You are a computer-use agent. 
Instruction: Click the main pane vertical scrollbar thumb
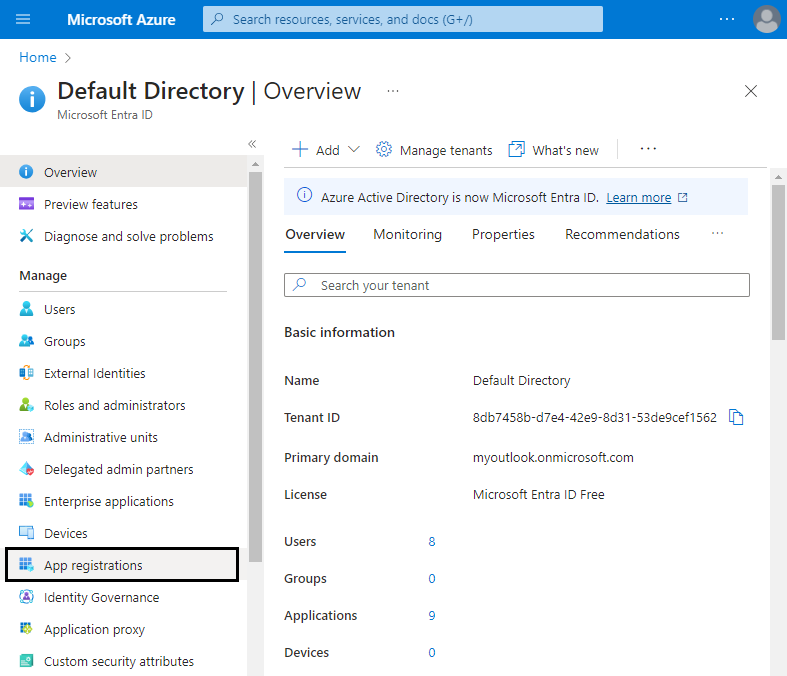coord(778,262)
